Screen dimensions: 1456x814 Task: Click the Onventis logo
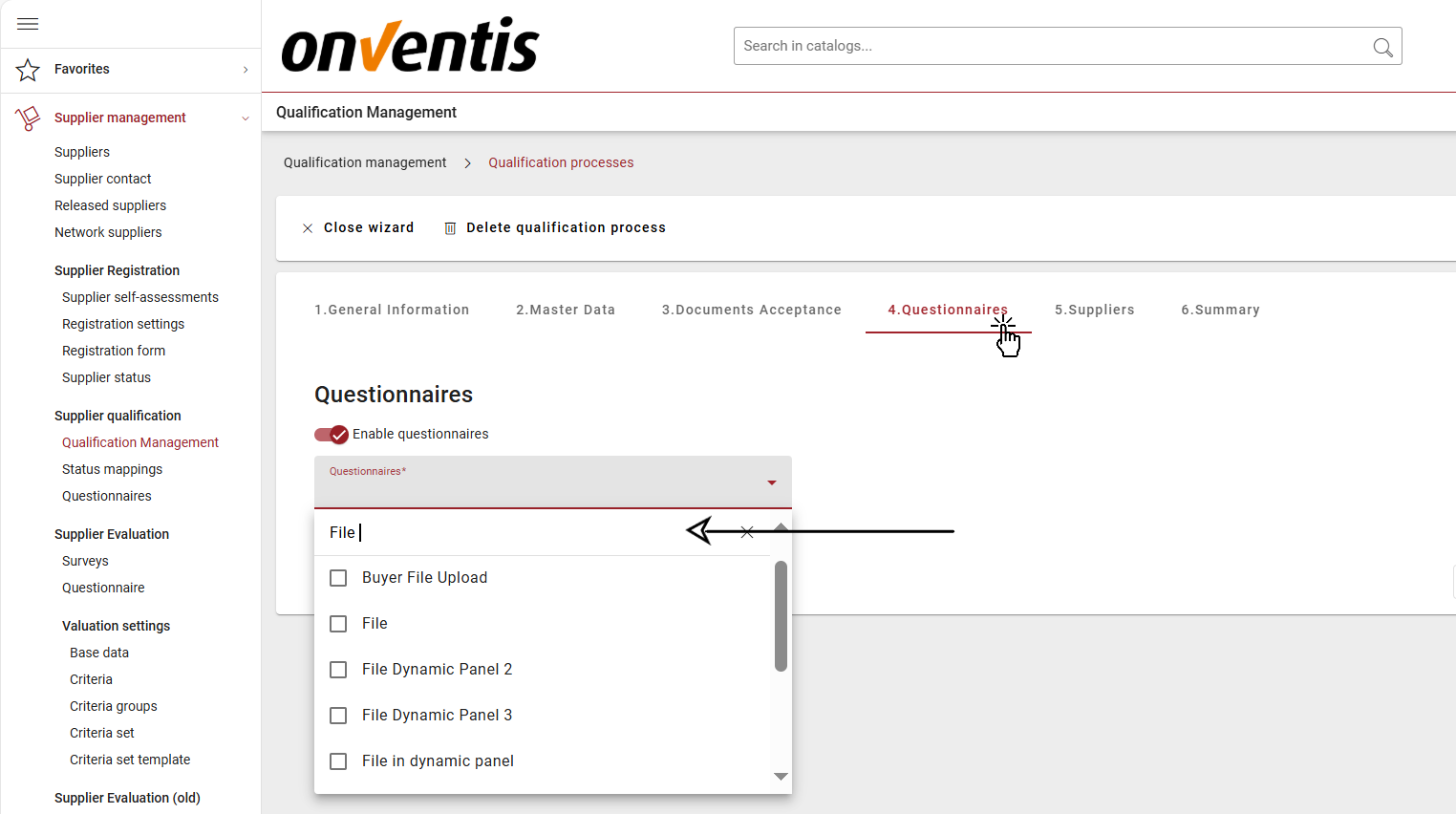(x=411, y=46)
